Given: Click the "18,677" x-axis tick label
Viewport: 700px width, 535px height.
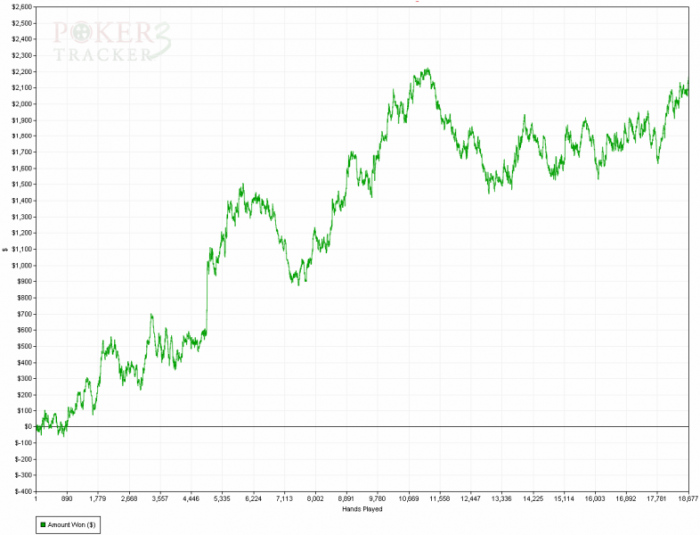Looking at the screenshot, I should coord(688,498).
